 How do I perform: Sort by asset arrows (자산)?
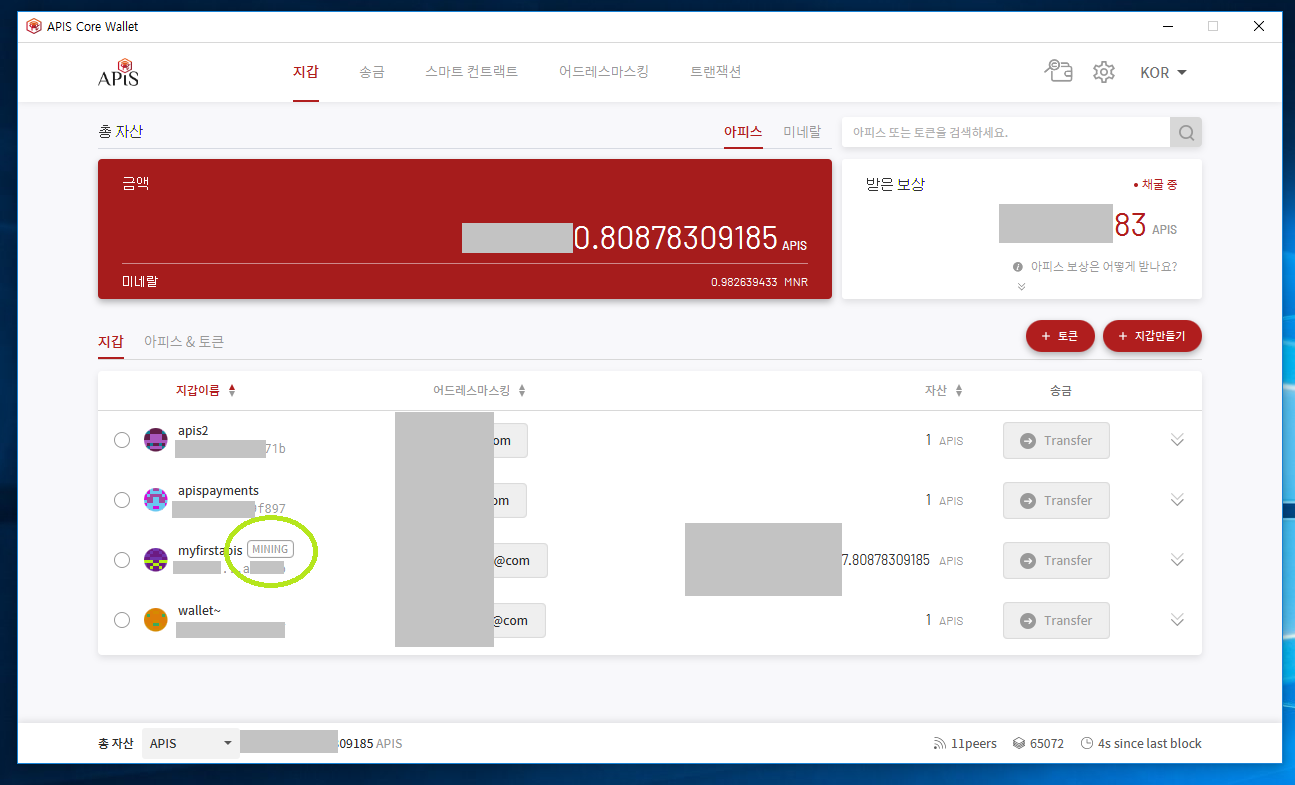tap(959, 391)
